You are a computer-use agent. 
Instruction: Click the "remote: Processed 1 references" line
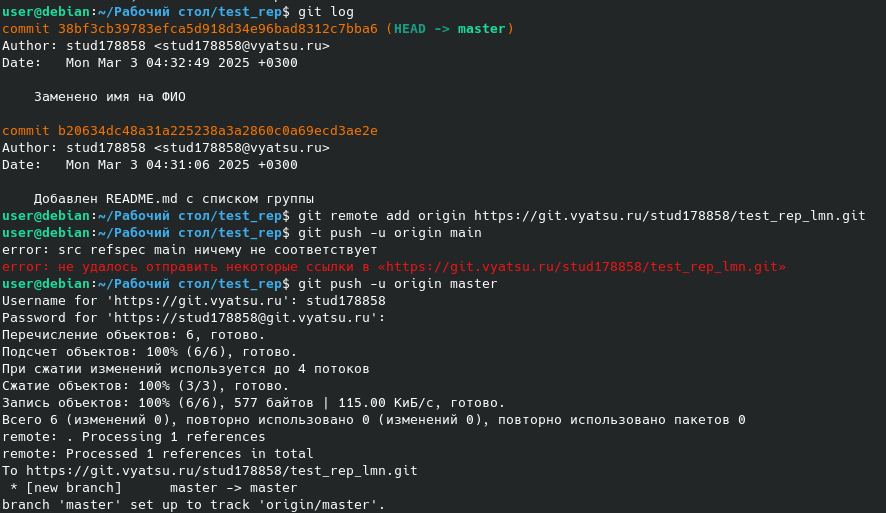pos(157,454)
